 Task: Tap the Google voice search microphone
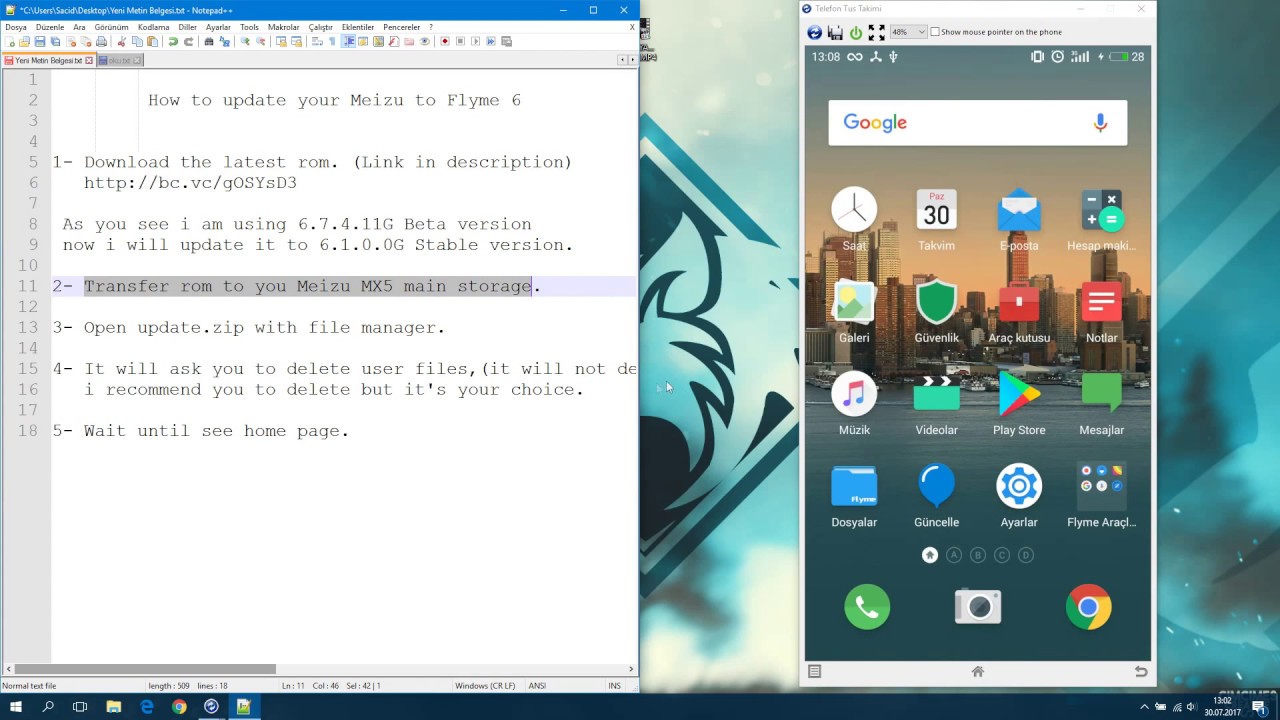coord(1100,123)
